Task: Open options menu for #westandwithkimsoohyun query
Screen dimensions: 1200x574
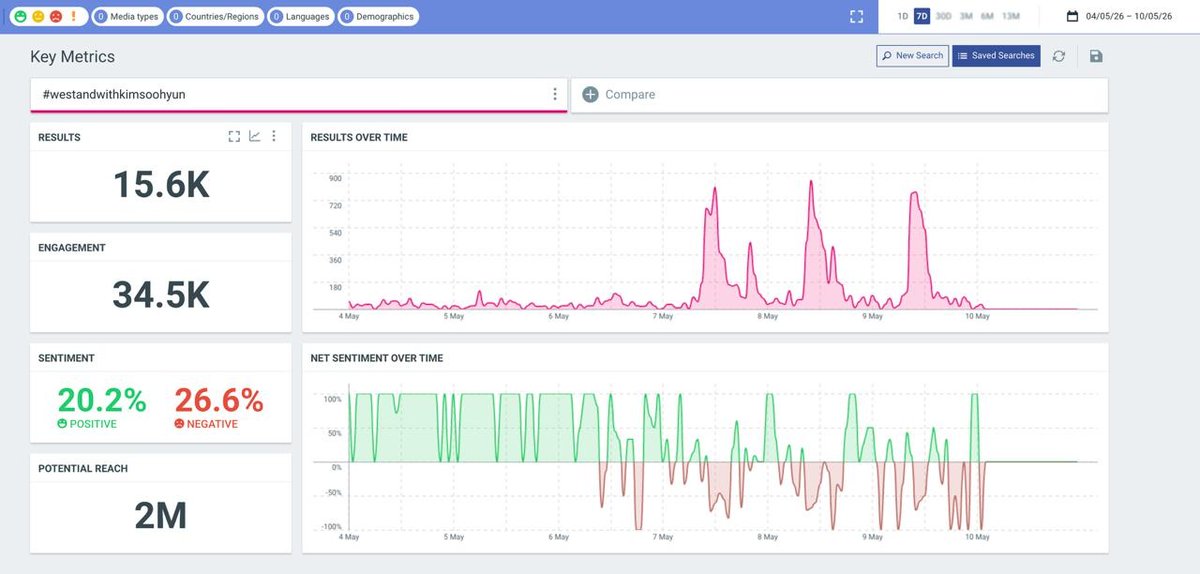Action: click(555, 94)
